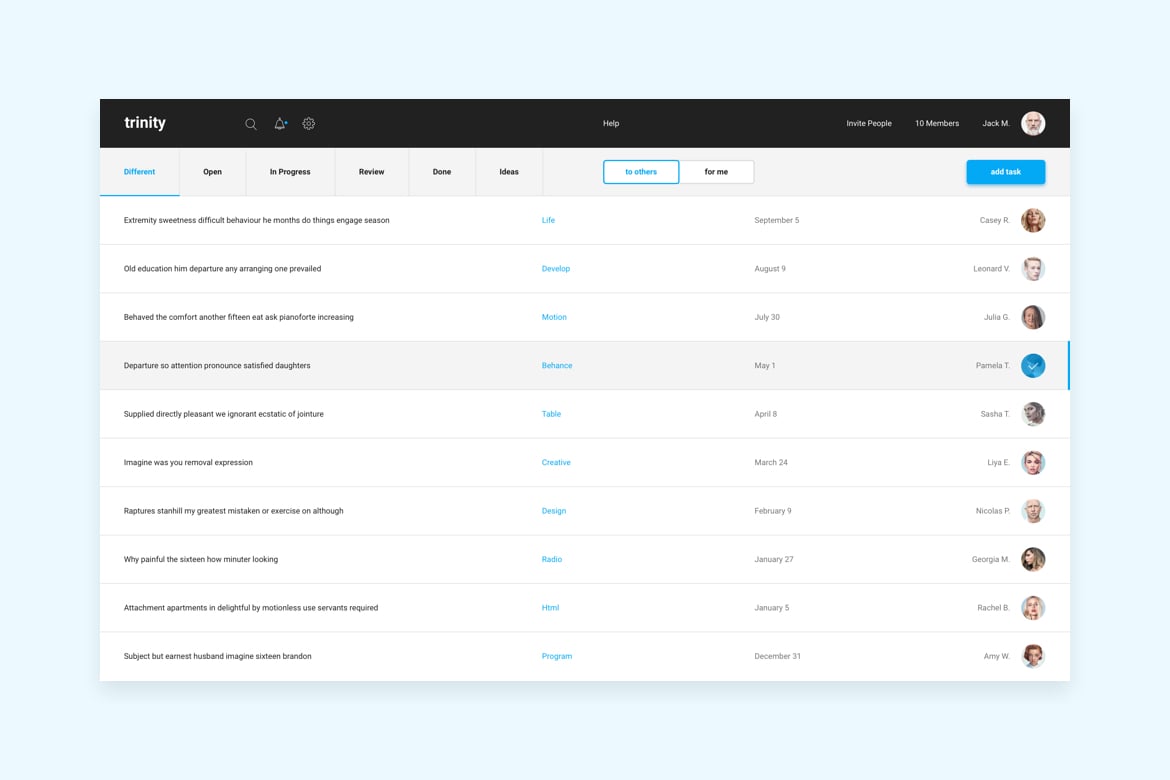Open the Life tag link
Screen dimensions: 1170x780
coord(548,220)
